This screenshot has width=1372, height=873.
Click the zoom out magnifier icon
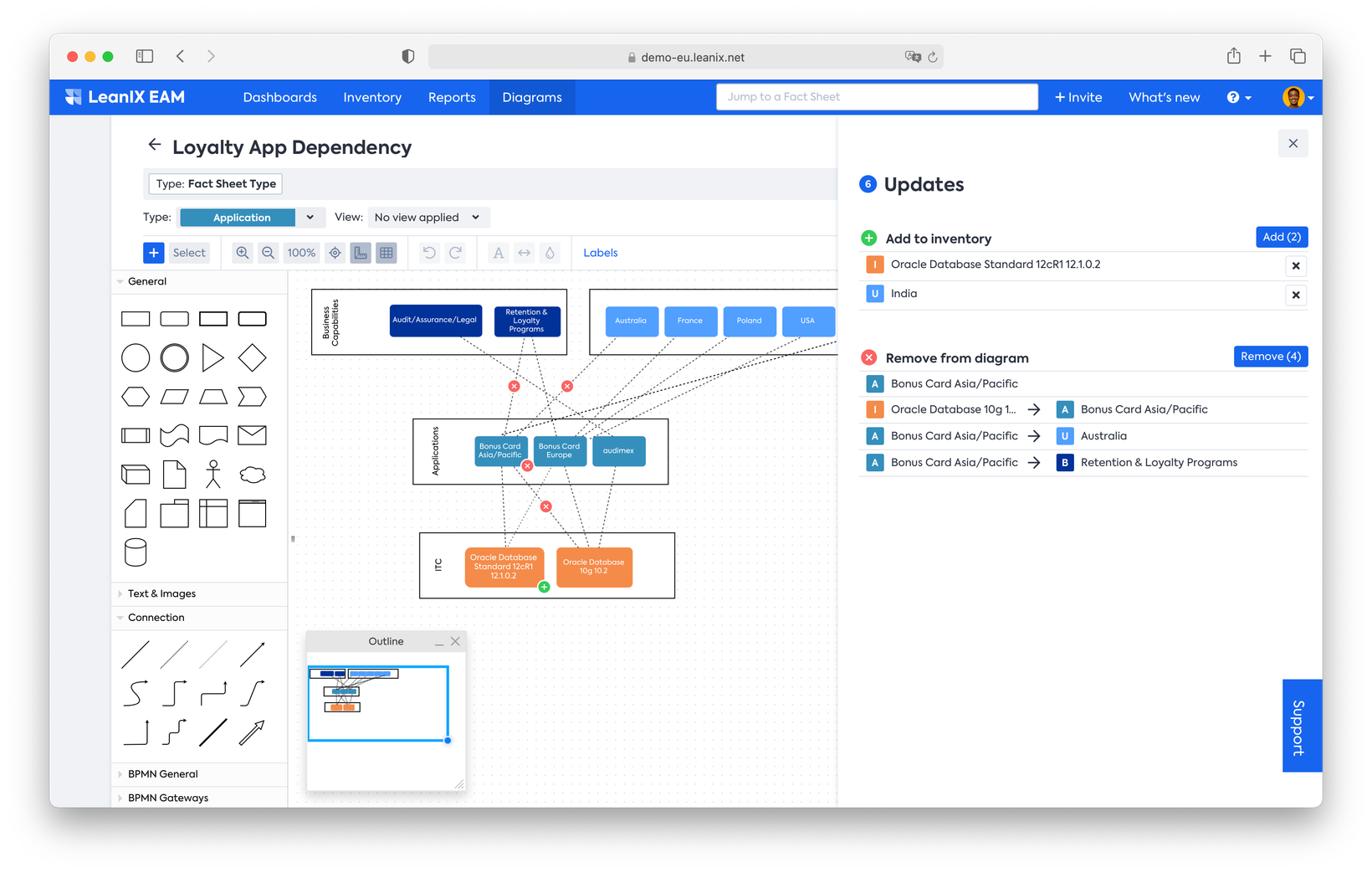click(268, 253)
